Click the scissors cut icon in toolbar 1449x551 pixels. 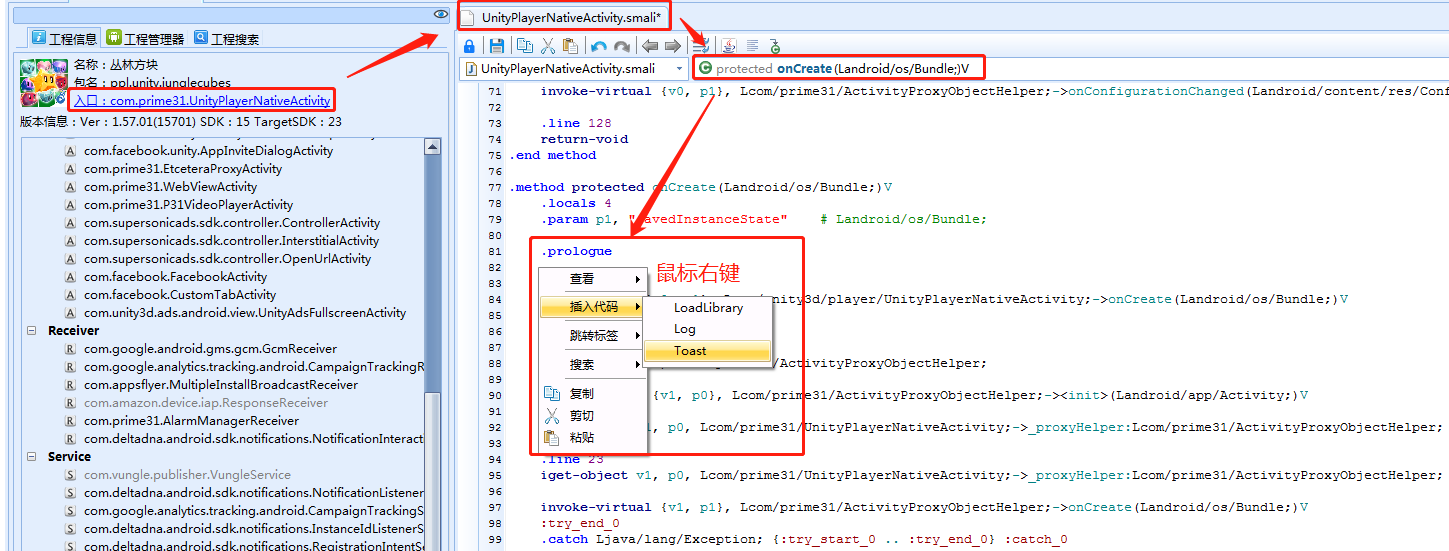(x=547, y=46)
